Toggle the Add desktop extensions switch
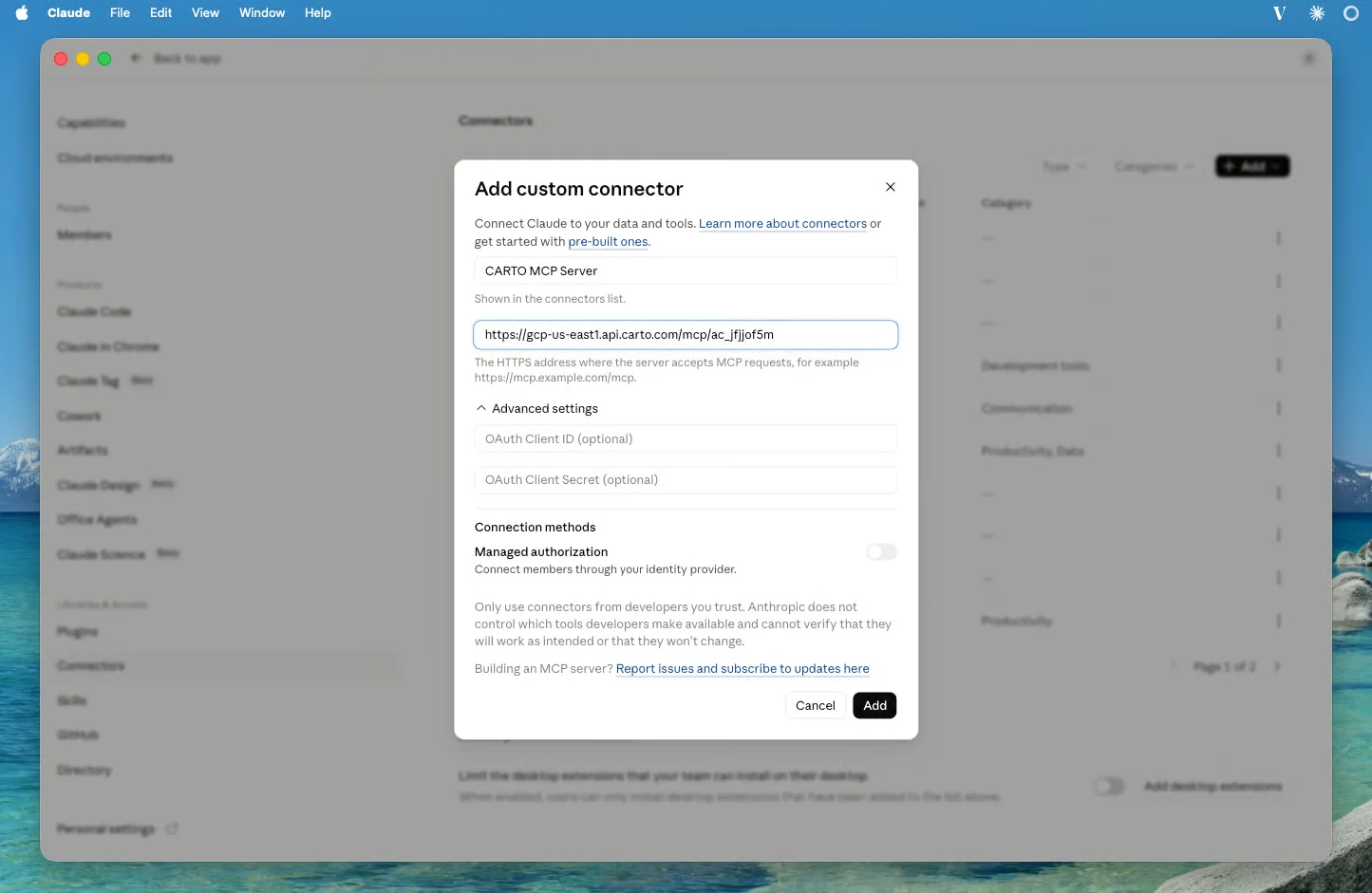 pyautogui.click(x=1109, y=787)
